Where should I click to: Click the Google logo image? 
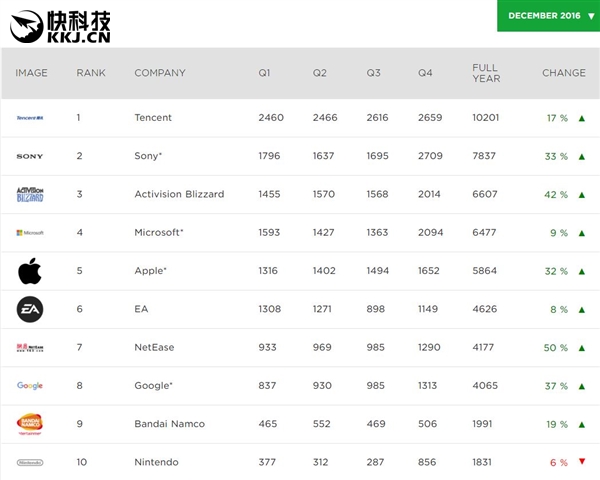(x=30, y=386)
